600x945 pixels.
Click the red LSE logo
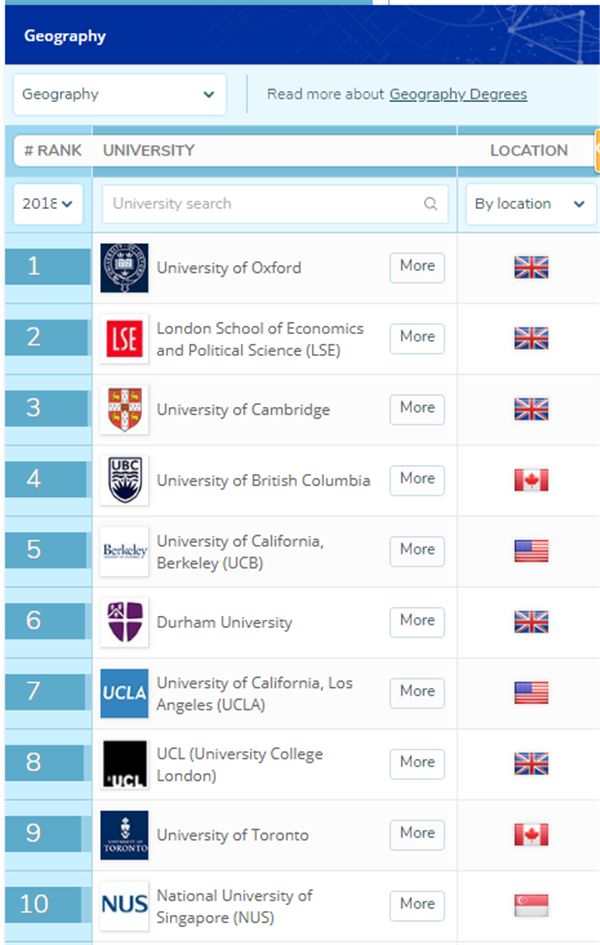tap(124, 339)
